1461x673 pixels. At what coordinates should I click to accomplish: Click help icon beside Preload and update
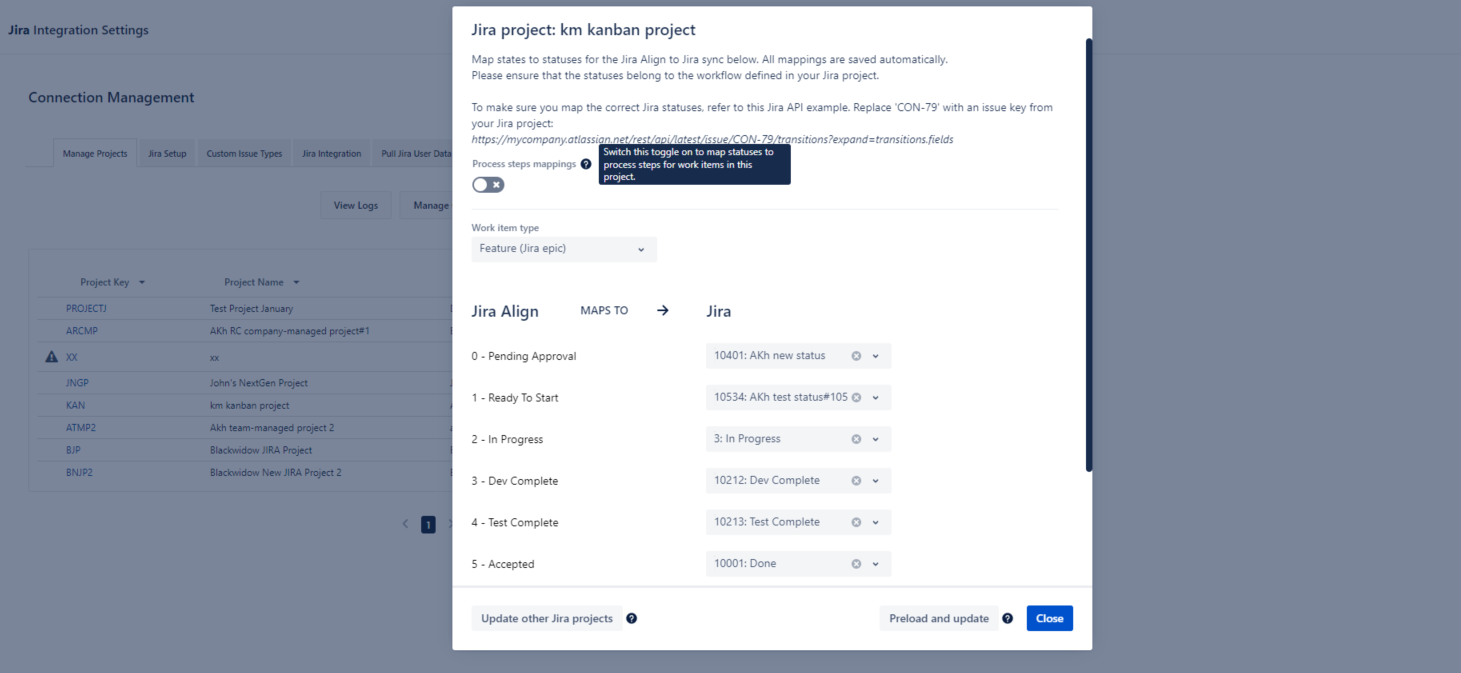(x=1007, y=618)
